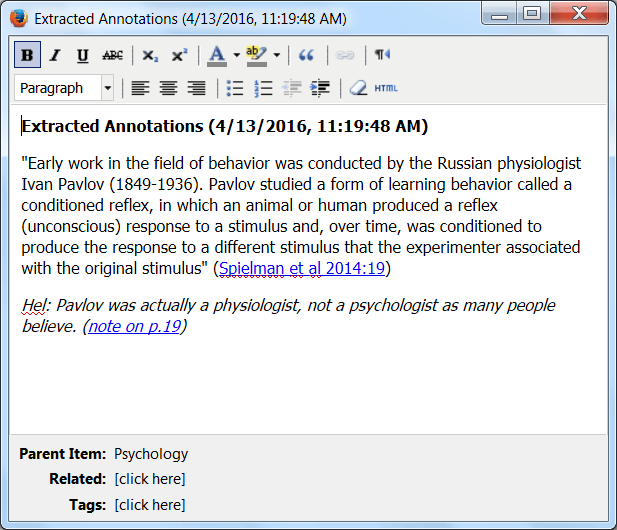Open the Spielman et al 2014:19 link
This screenshot has height=530, width=617.
click(301, 268)
